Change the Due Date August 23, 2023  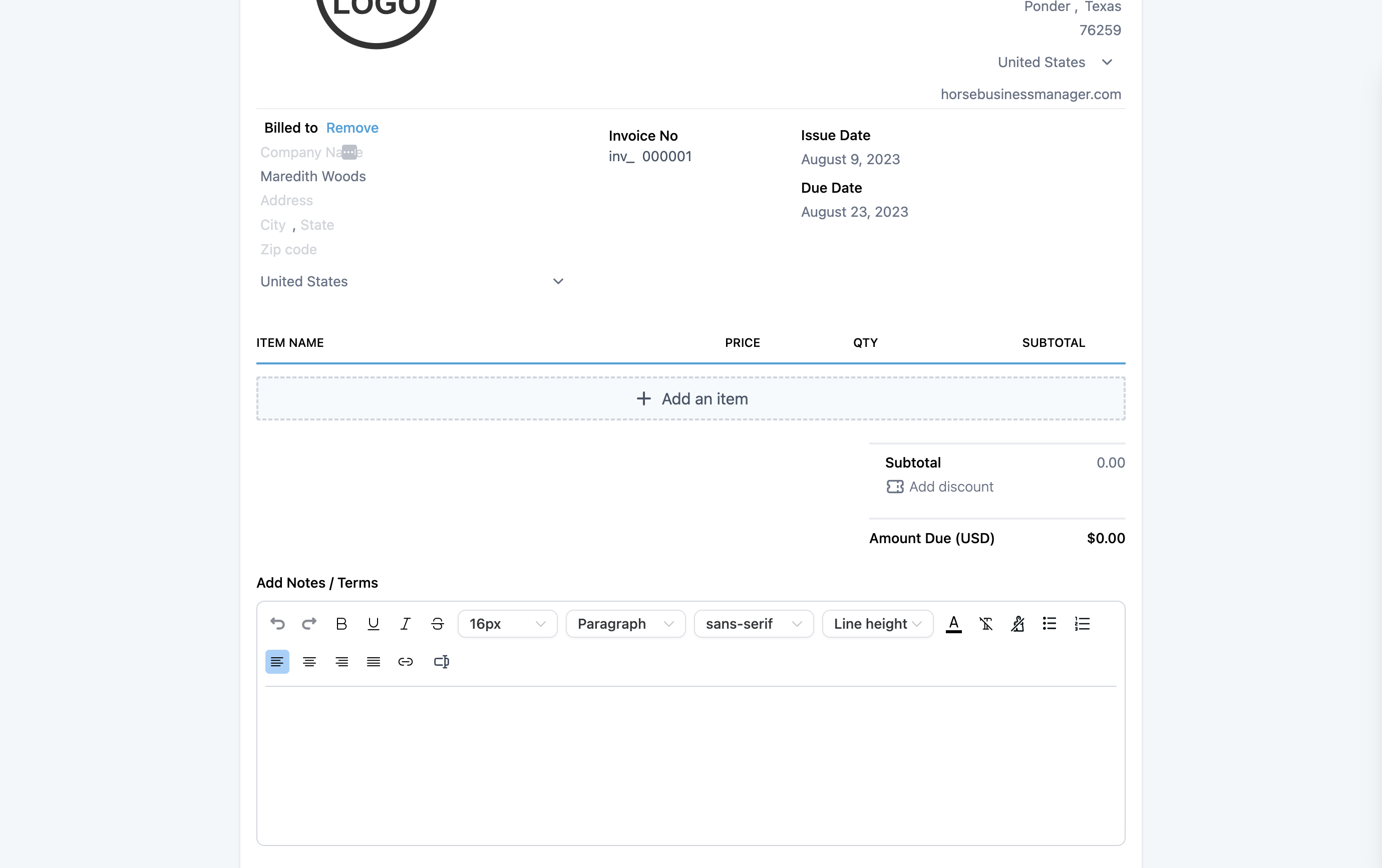[x=855, y=212]
